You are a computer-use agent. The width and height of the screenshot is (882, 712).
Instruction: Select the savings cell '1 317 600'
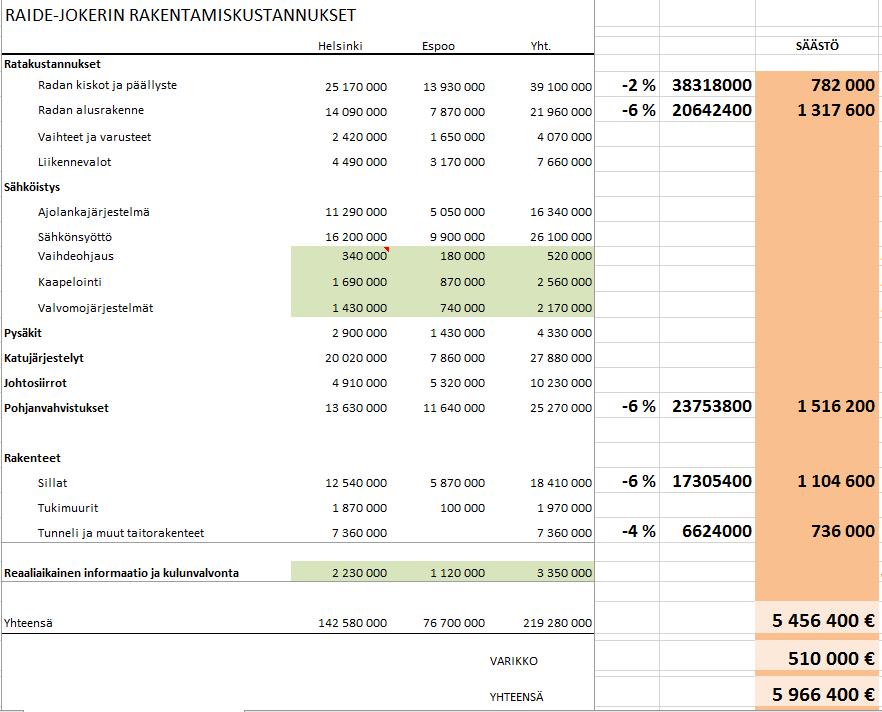coord(836,110)
